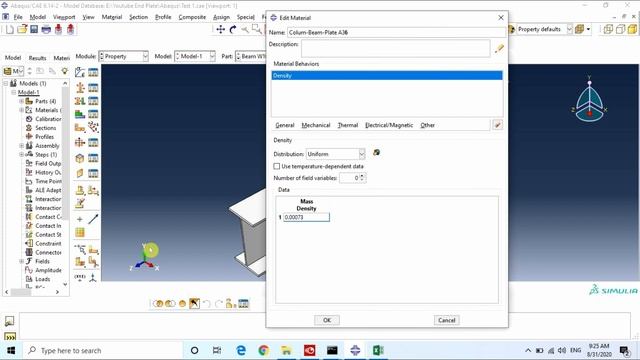This screenshot has height=360, width=640.
Task: Click the yellow grid datum plane icon
Action: point(80,233)
